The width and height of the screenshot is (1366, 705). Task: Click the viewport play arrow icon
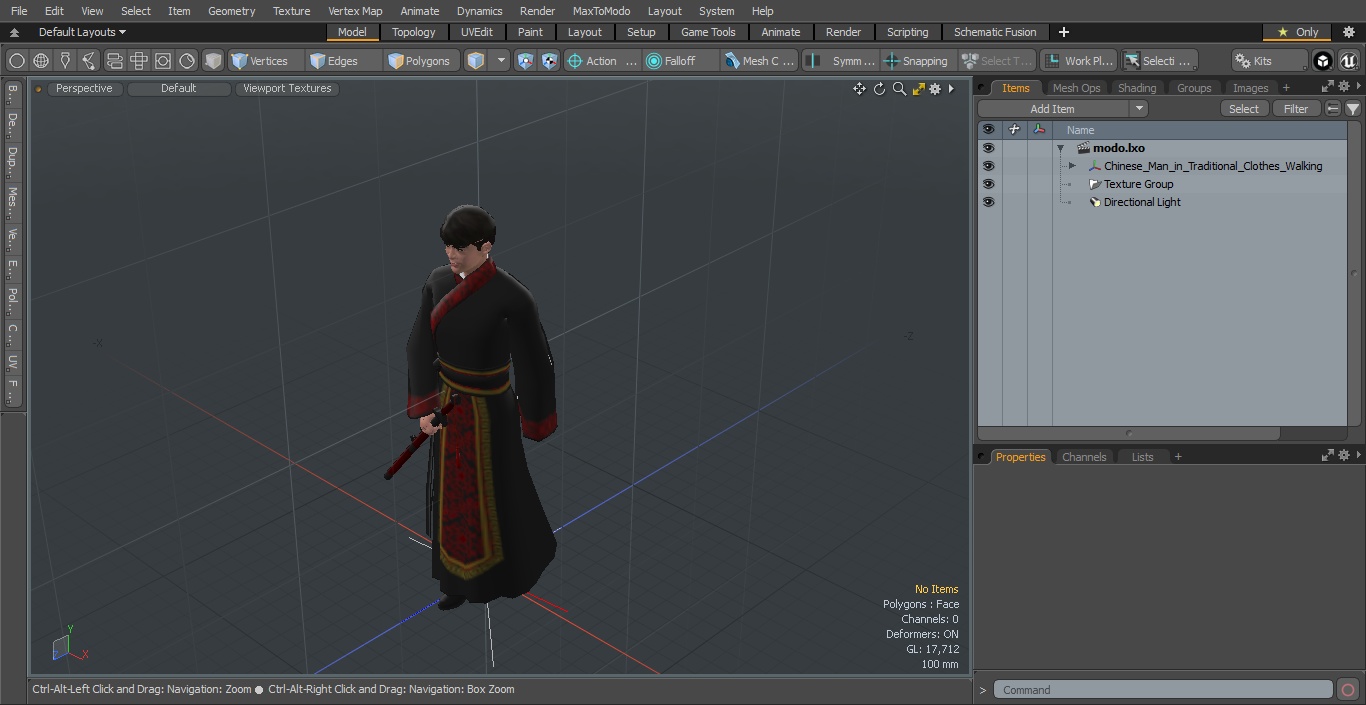(951, 89)
